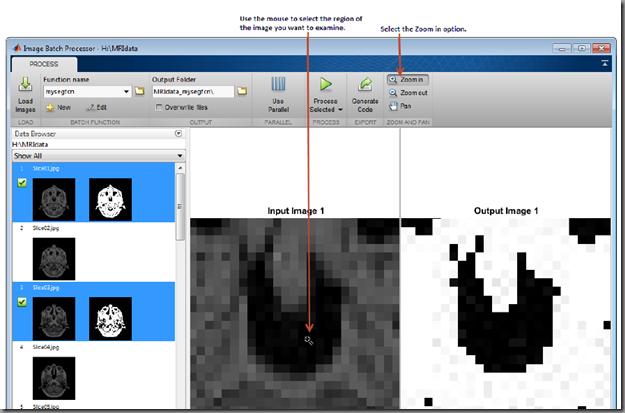Click Slice02.jpg file name
The width and height of the screenshot is (625, 413).
[x=46, y=228]
